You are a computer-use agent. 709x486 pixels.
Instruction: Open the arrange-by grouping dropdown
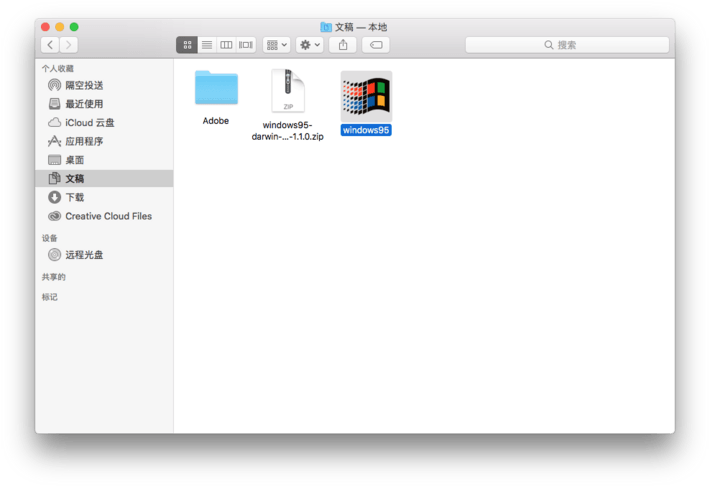(x=277, y=45)
